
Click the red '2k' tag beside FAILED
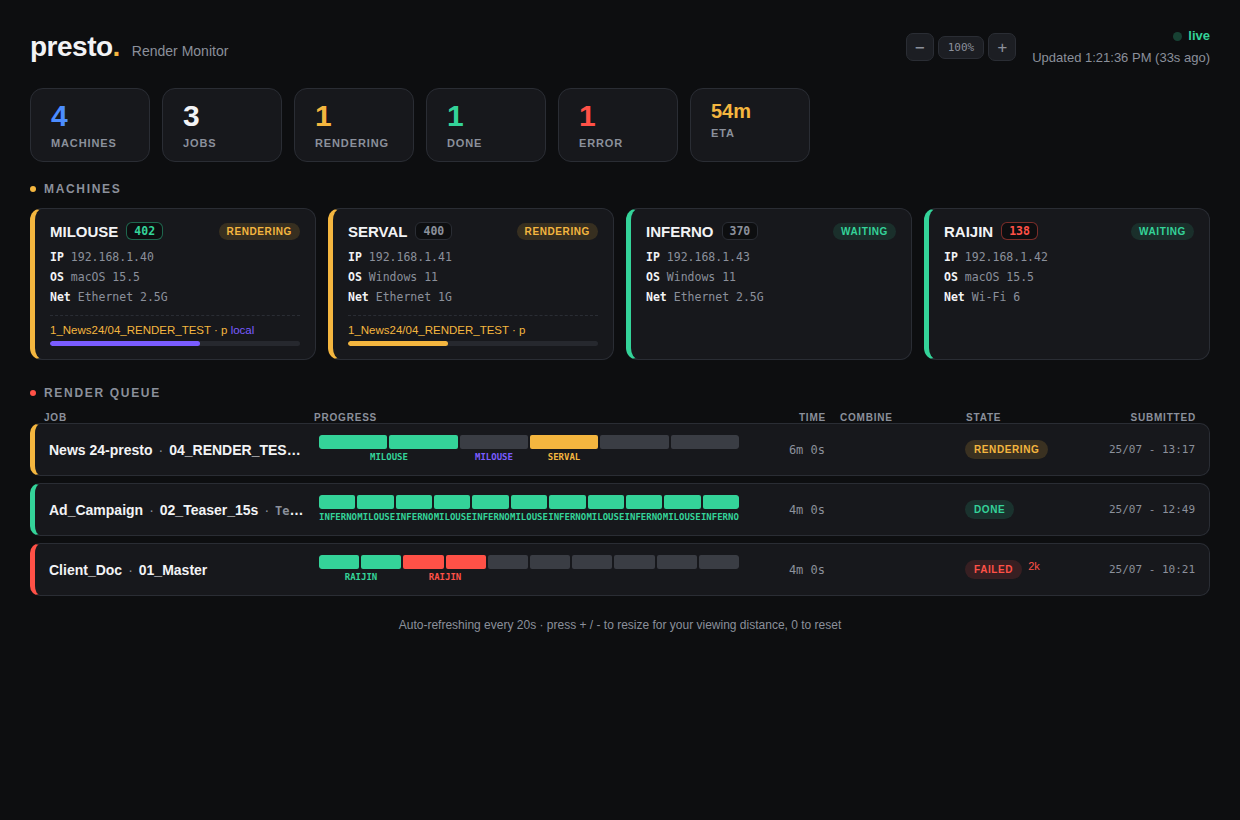1034,566
